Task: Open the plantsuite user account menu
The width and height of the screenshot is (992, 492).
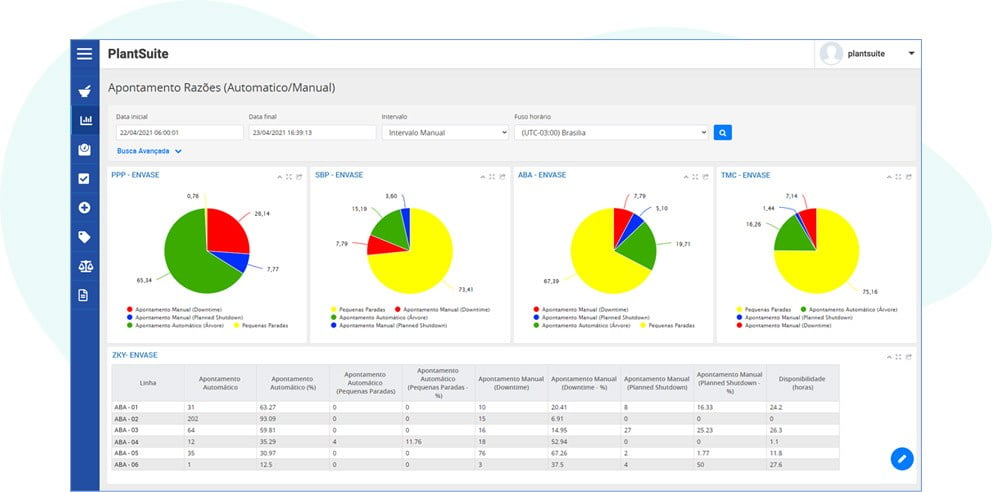Action: [867, 54]
